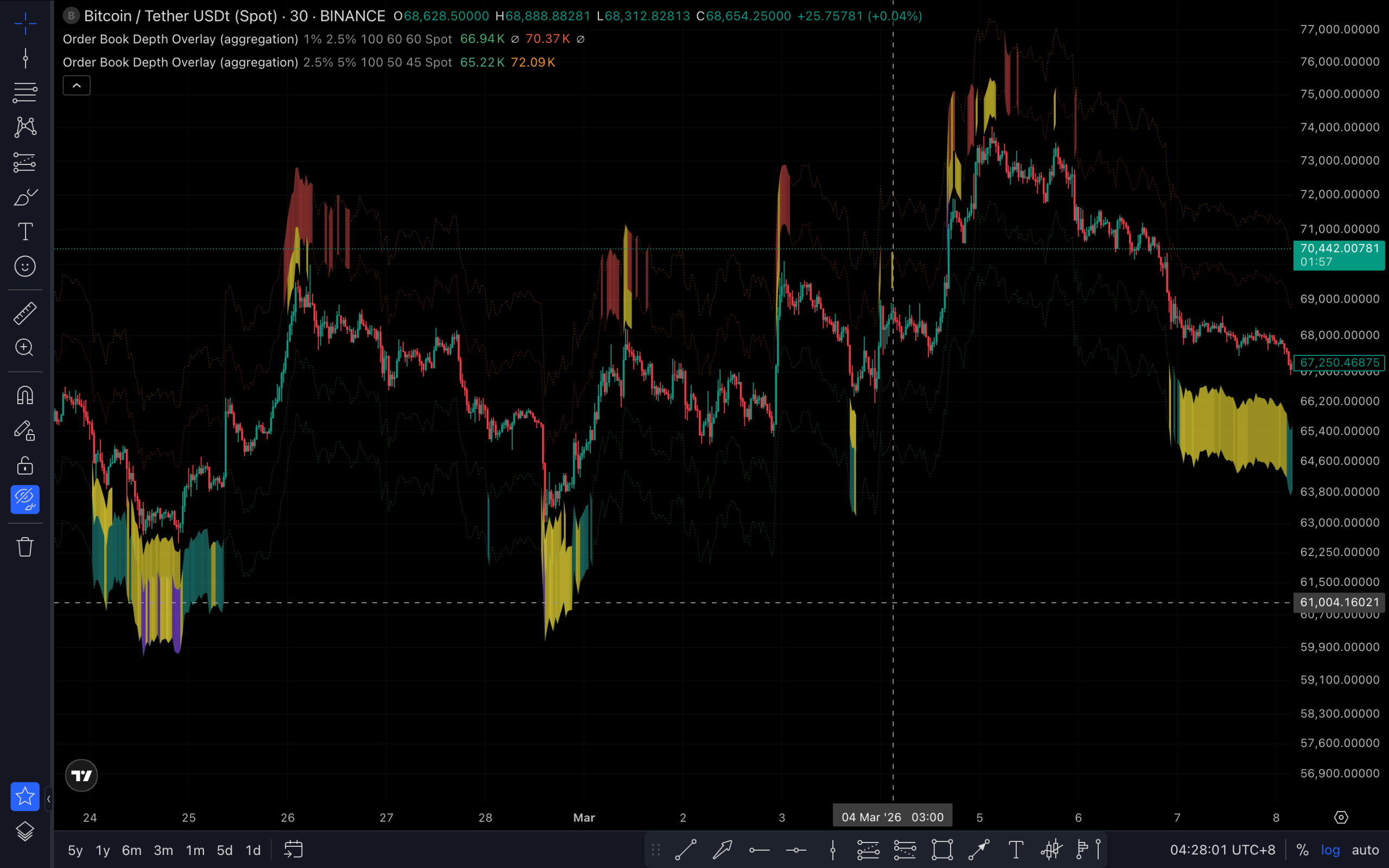This screenshot has height=868, width=1389.
Task: Switch to 3m date range
Action: (x=163, y=850)
